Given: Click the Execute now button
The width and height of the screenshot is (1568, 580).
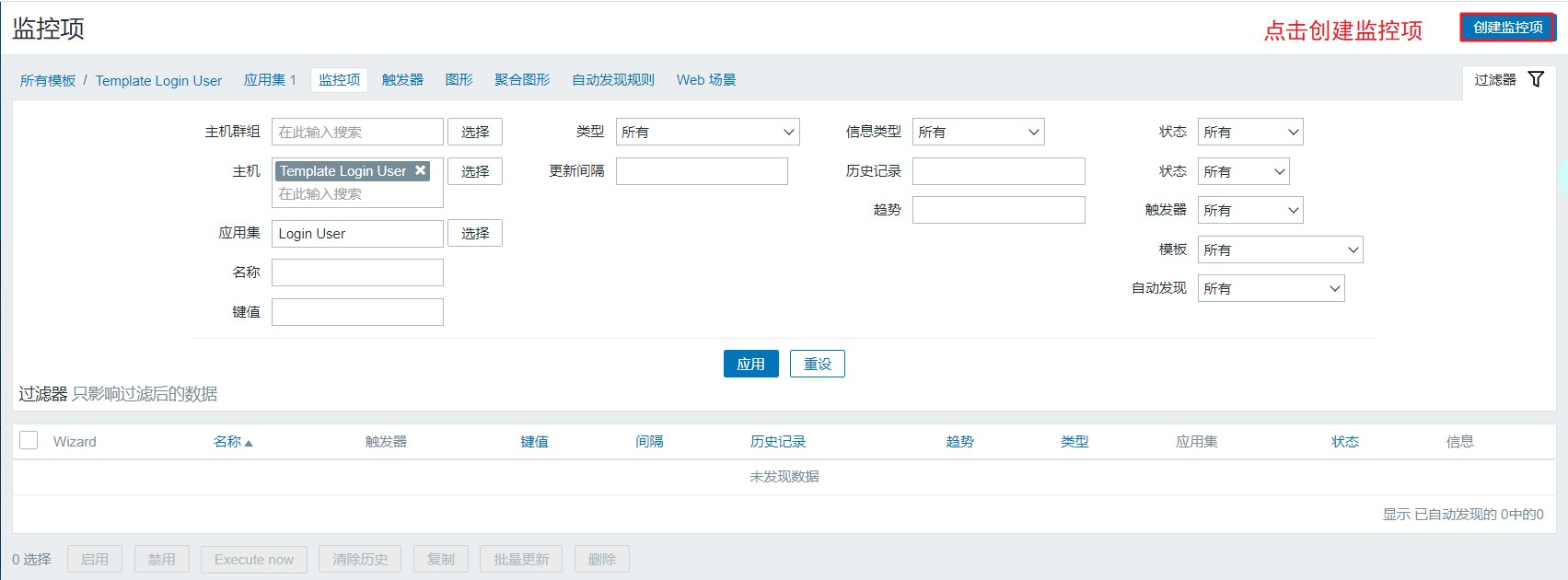Looking at the screenshot, I should tap(254, 559).
